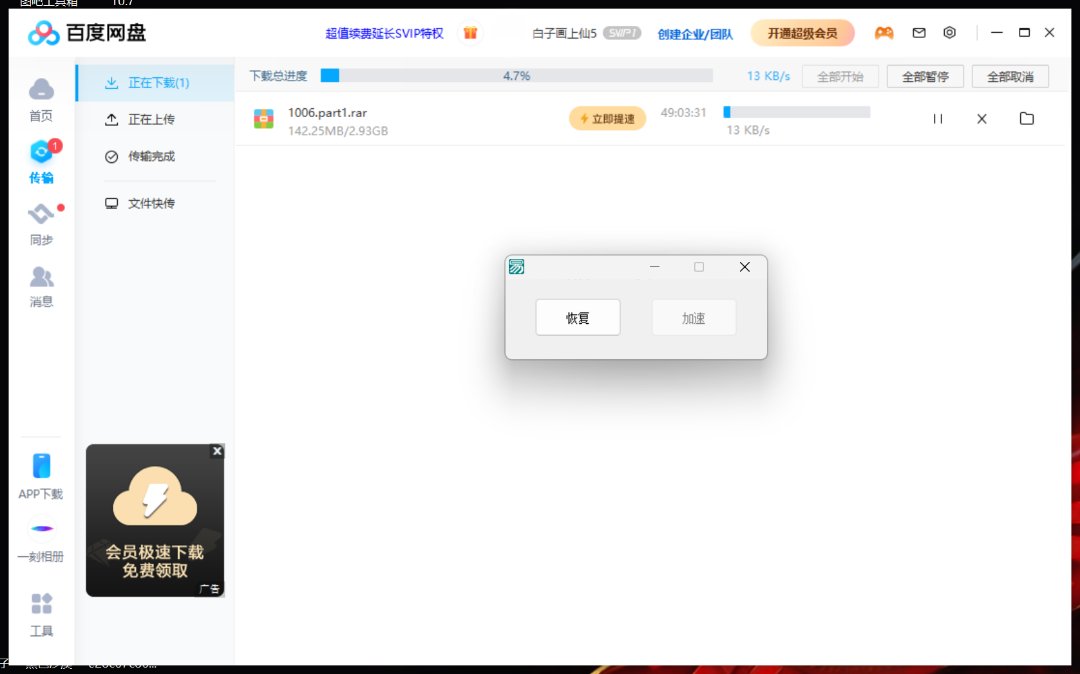
Task: Open the 首页 home sidebar icon
Action: (41, 91)
